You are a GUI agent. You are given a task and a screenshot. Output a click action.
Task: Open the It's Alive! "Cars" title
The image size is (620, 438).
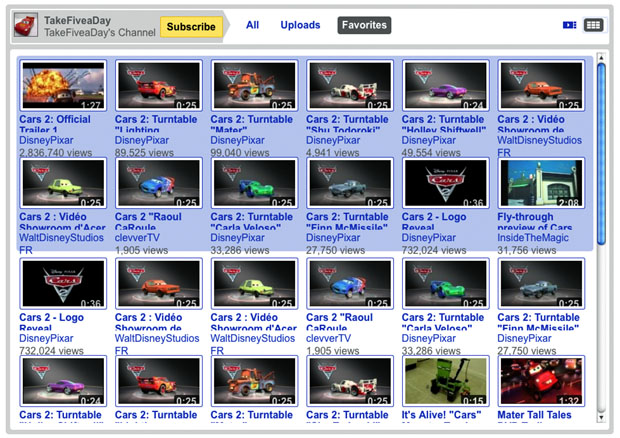click(x=441, y=415)
